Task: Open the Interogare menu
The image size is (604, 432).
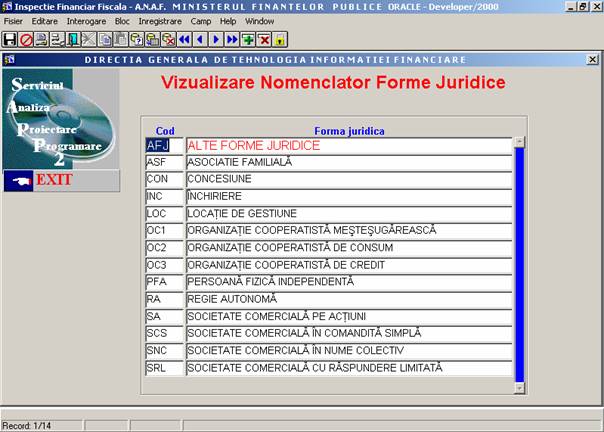Action: click(x=86, y=20)
